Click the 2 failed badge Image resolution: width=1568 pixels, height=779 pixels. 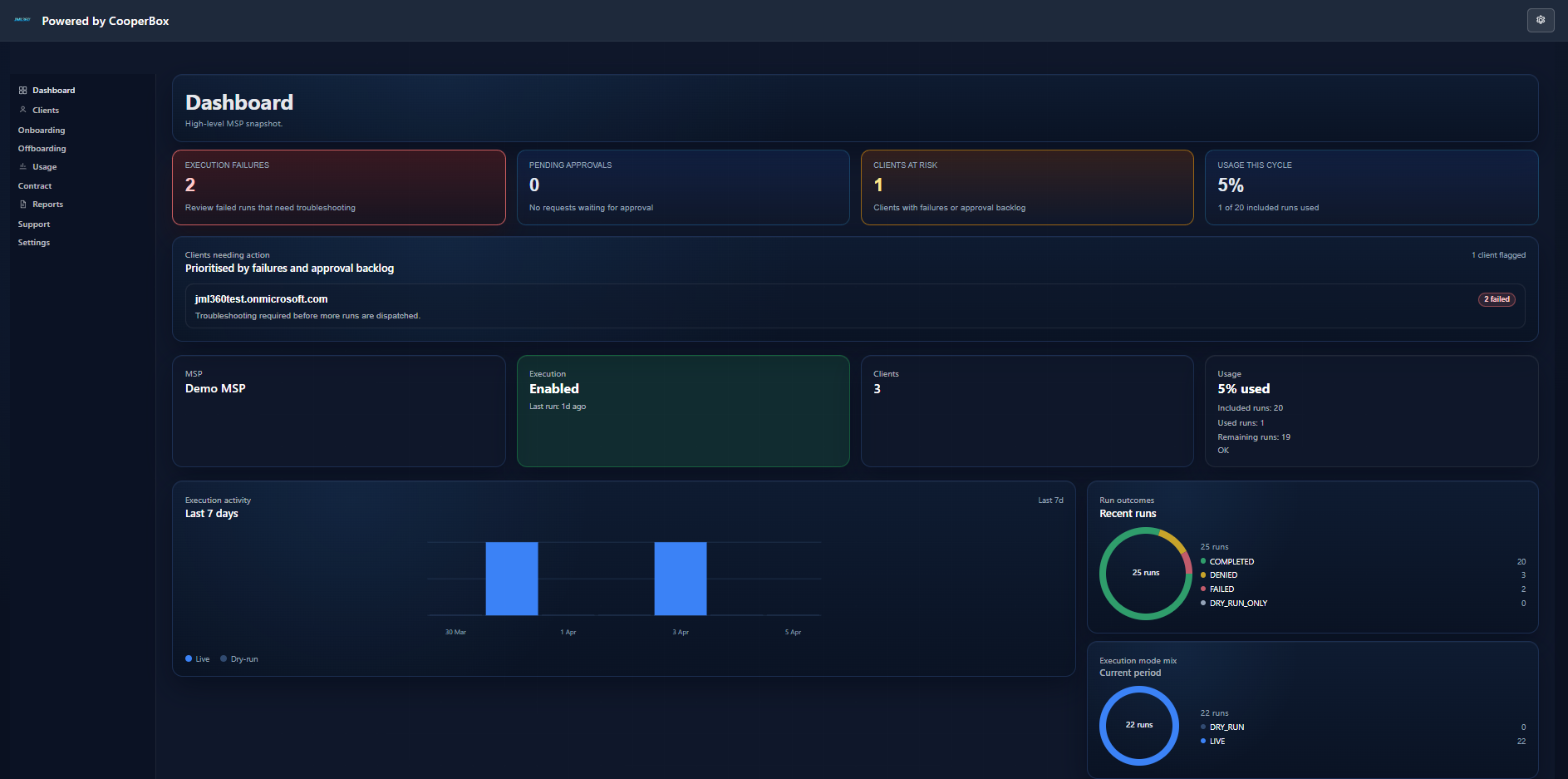pos(1496,299)
